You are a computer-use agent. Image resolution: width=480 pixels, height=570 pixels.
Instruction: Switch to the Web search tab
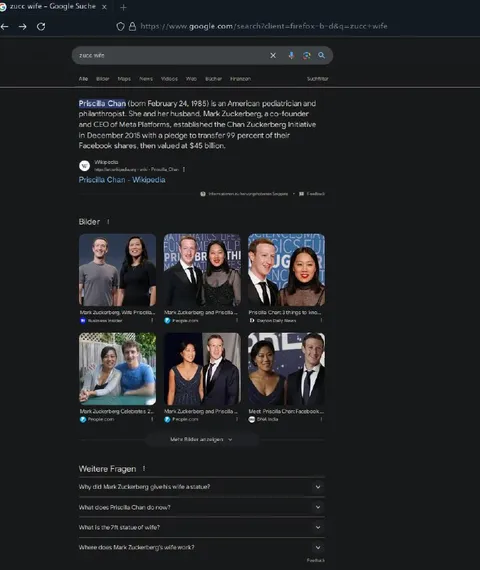point(191,79)
